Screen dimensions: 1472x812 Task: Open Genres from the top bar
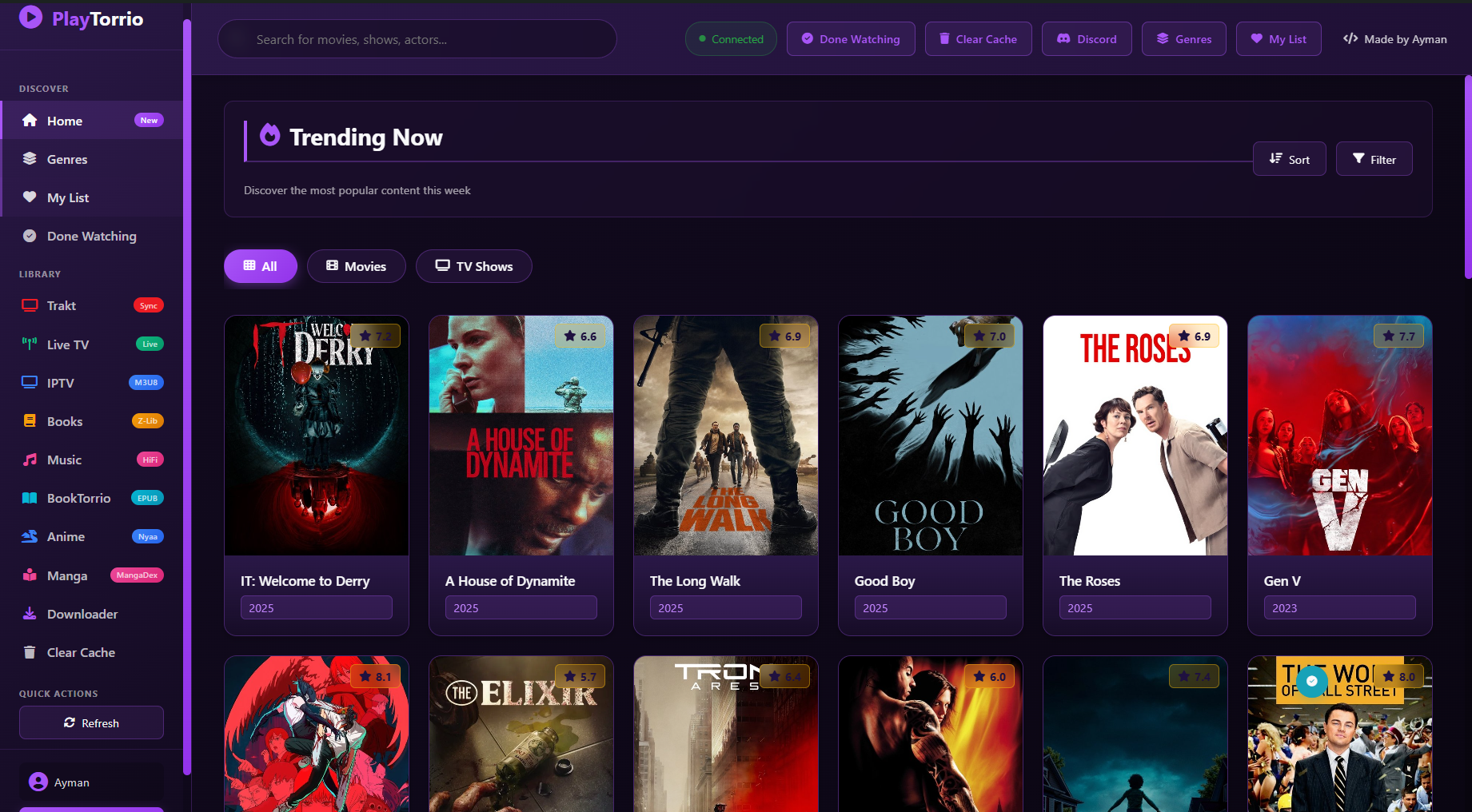[x=1183, y=39]
